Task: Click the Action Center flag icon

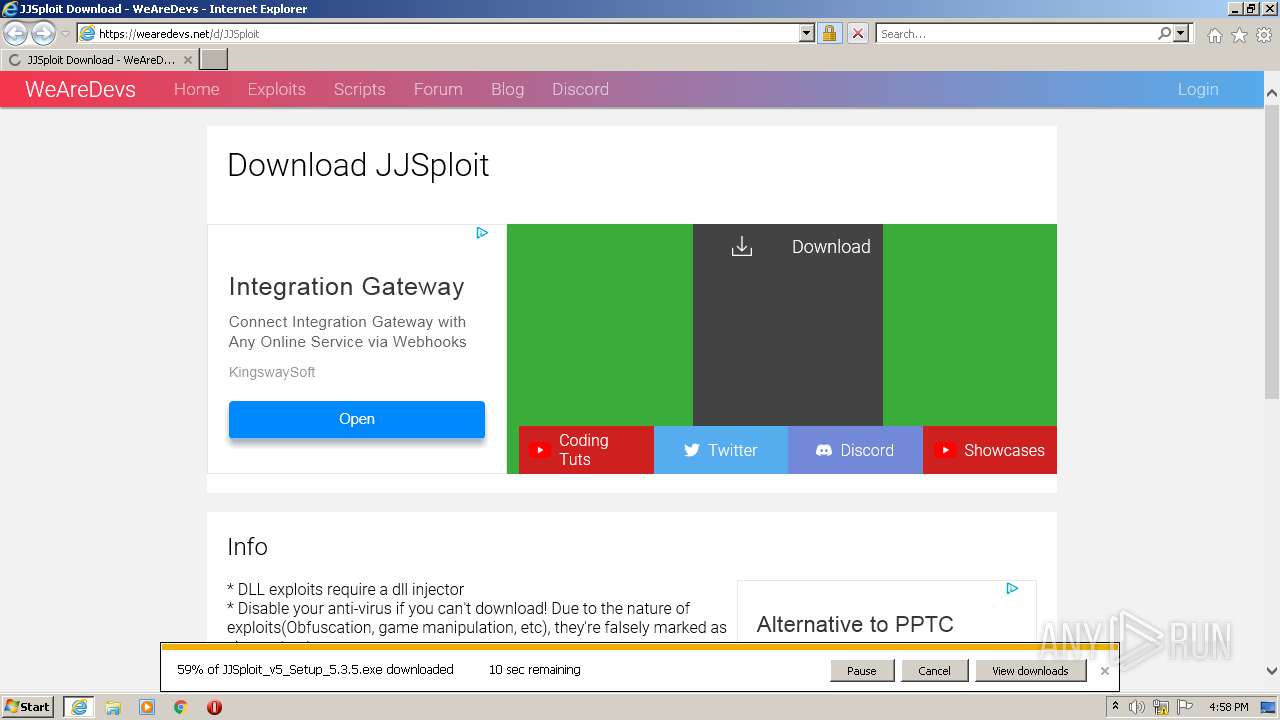Action: coord(1183,707)
